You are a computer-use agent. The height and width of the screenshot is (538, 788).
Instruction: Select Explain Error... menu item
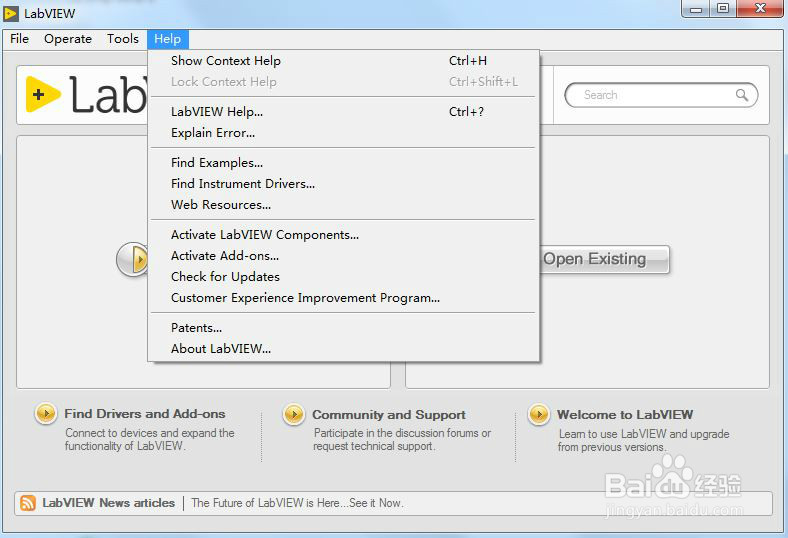344,133
